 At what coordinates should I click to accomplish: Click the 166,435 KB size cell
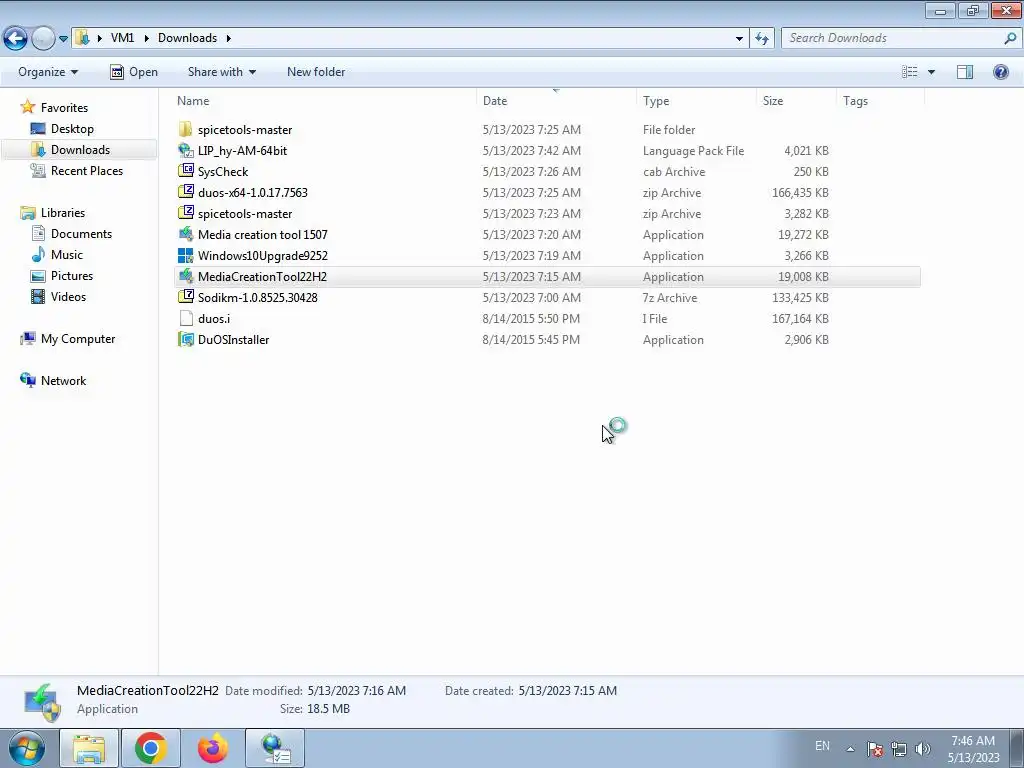click(800, 193)
